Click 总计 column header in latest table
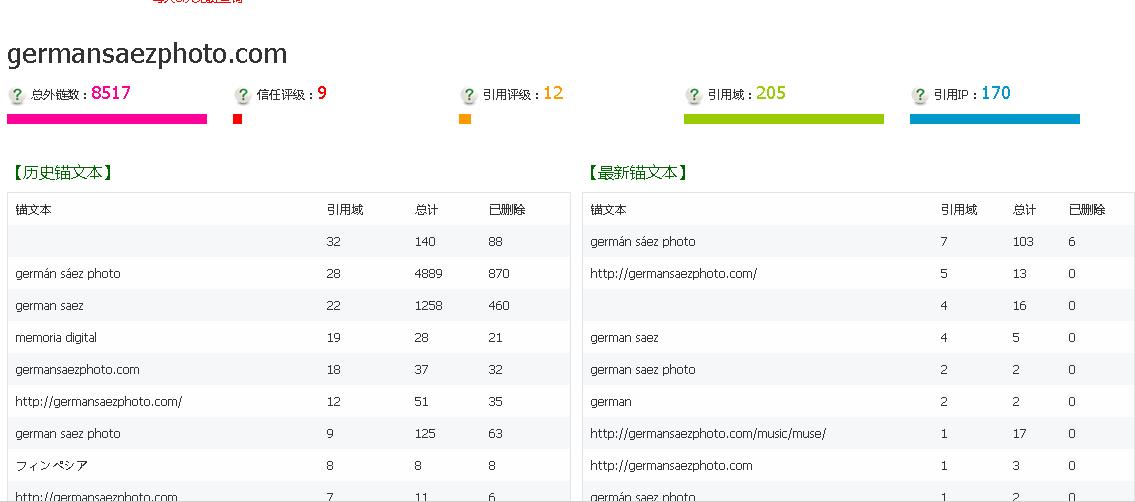The width and height of the screenshot is (1135, 502). [x=1024, y=210]
